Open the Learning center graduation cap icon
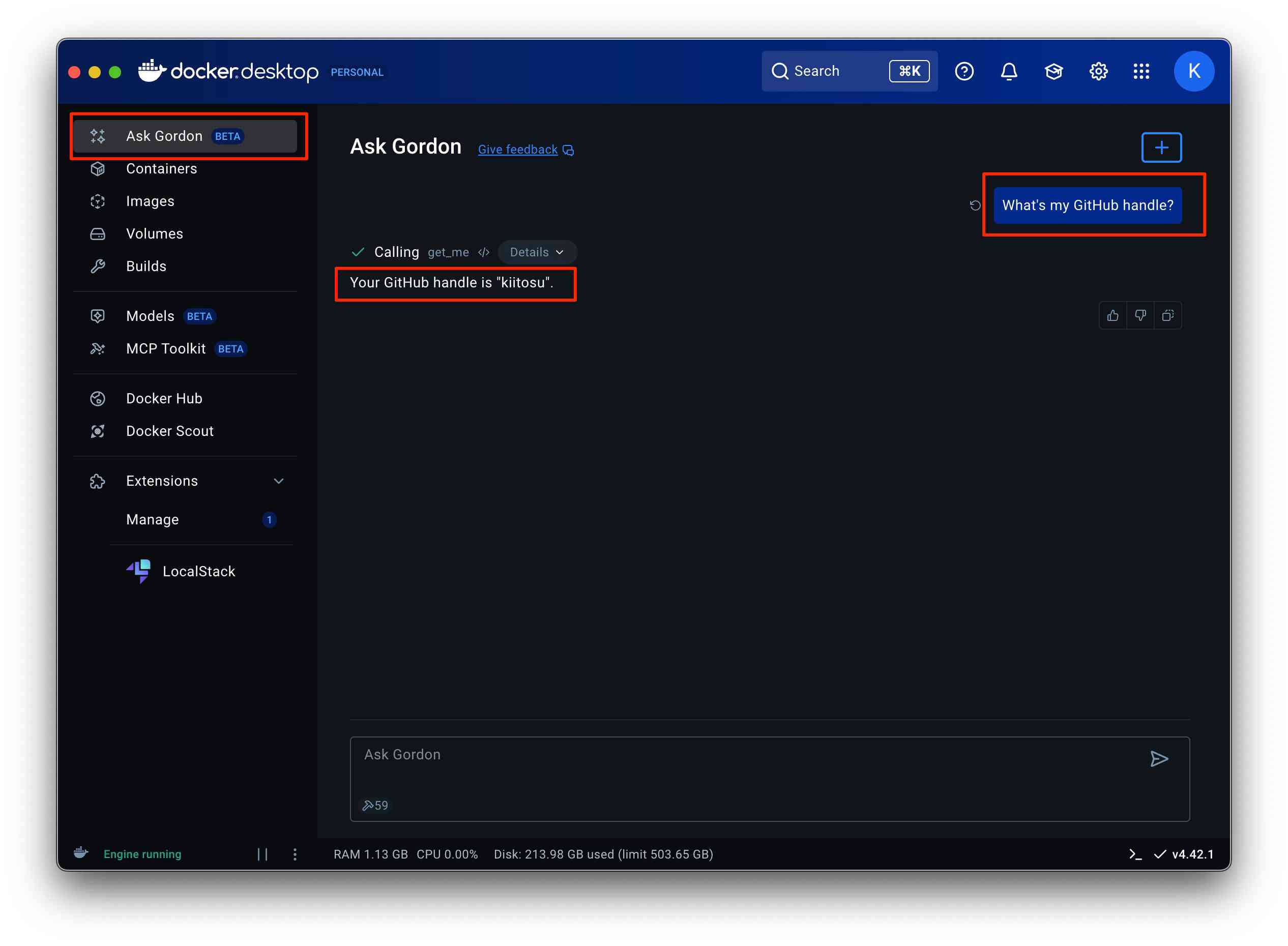The image size is (1288, 946). [1053, 72]
